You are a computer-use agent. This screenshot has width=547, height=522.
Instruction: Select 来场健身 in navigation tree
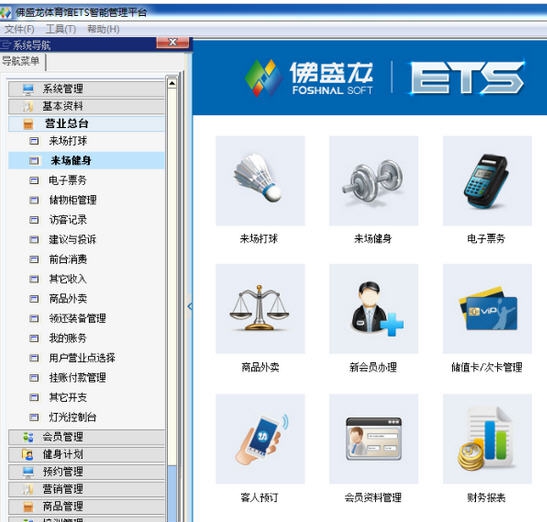tap(86, 161)
